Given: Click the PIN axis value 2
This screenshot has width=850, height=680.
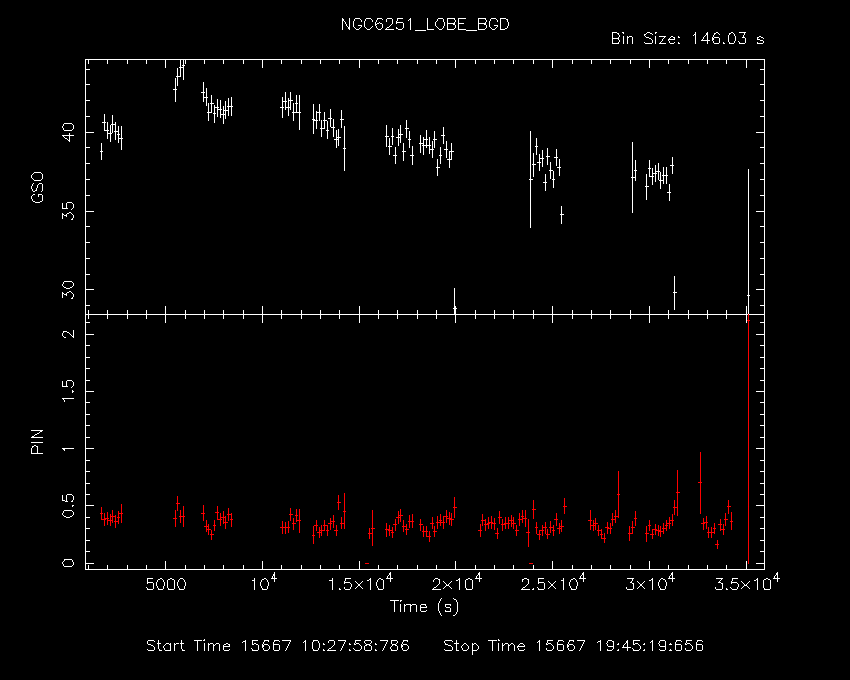Looking at the screenshot, I should pyautogui.click(x=68, y=333).
